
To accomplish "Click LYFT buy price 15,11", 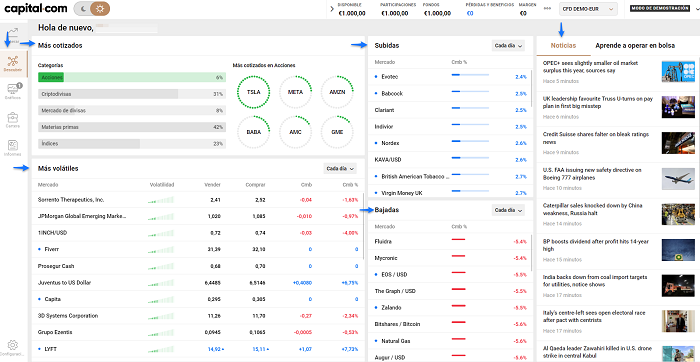I will [261, 349].
